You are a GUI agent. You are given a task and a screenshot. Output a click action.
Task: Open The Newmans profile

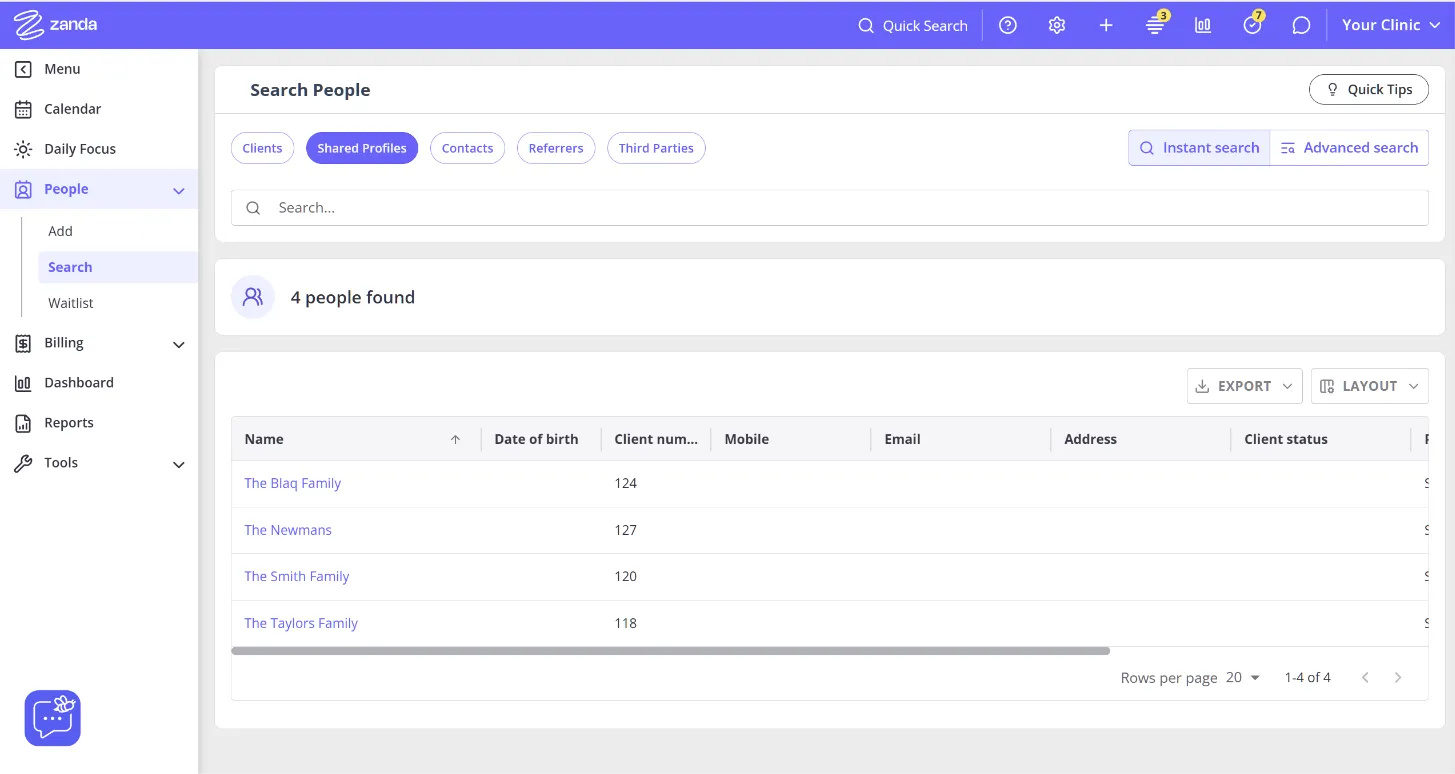point(288,530)
